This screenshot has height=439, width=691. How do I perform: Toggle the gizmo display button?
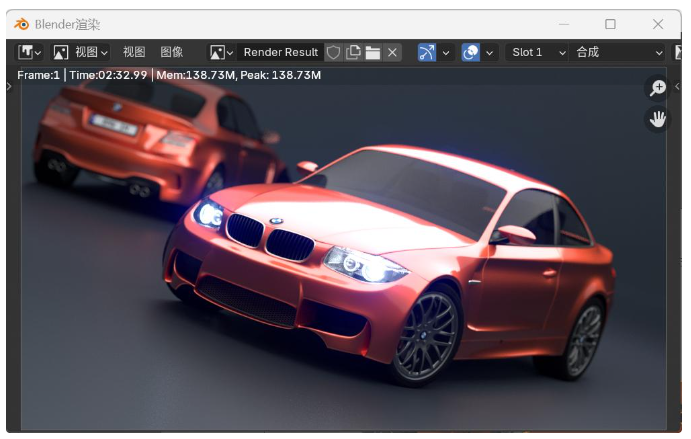coord(427,52)
